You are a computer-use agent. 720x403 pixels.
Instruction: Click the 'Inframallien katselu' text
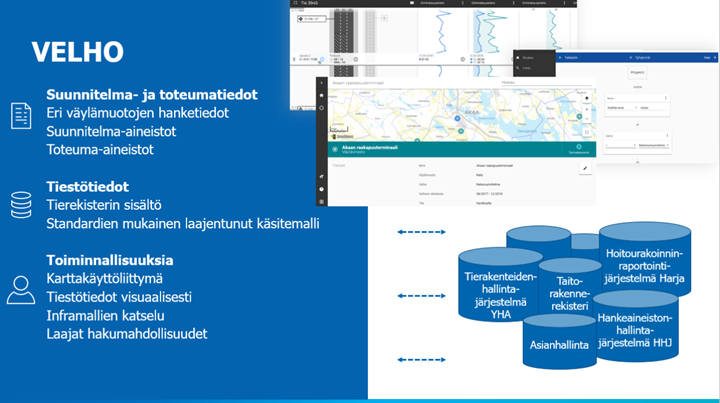105,315
